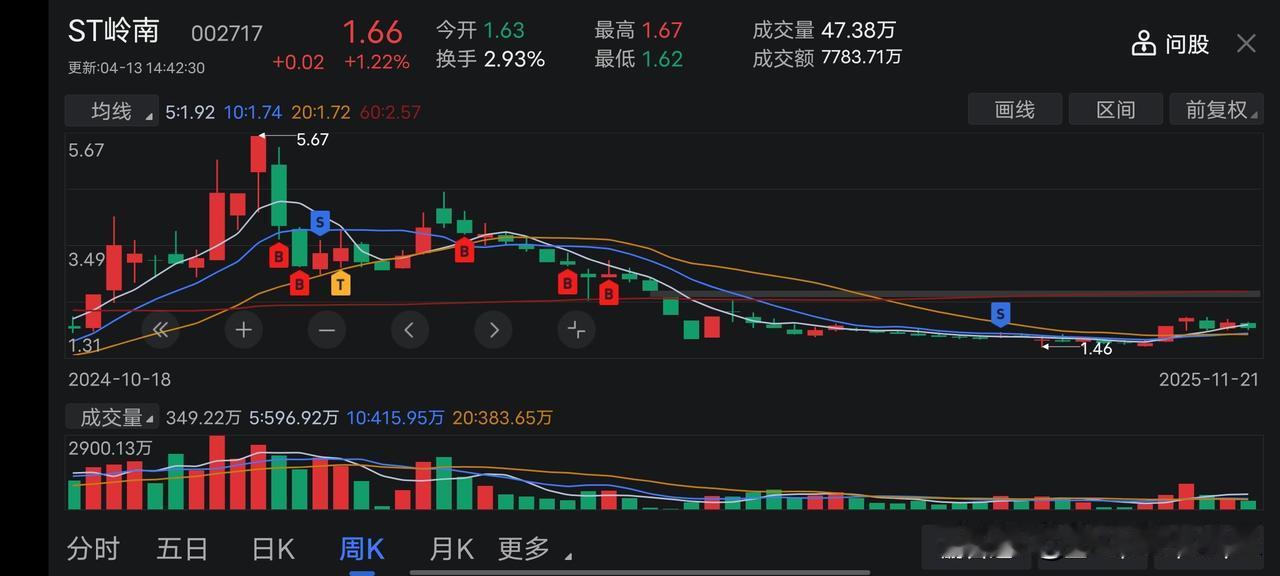
Task: Expand the 更多 more options menu
Action: coord(523,548)
